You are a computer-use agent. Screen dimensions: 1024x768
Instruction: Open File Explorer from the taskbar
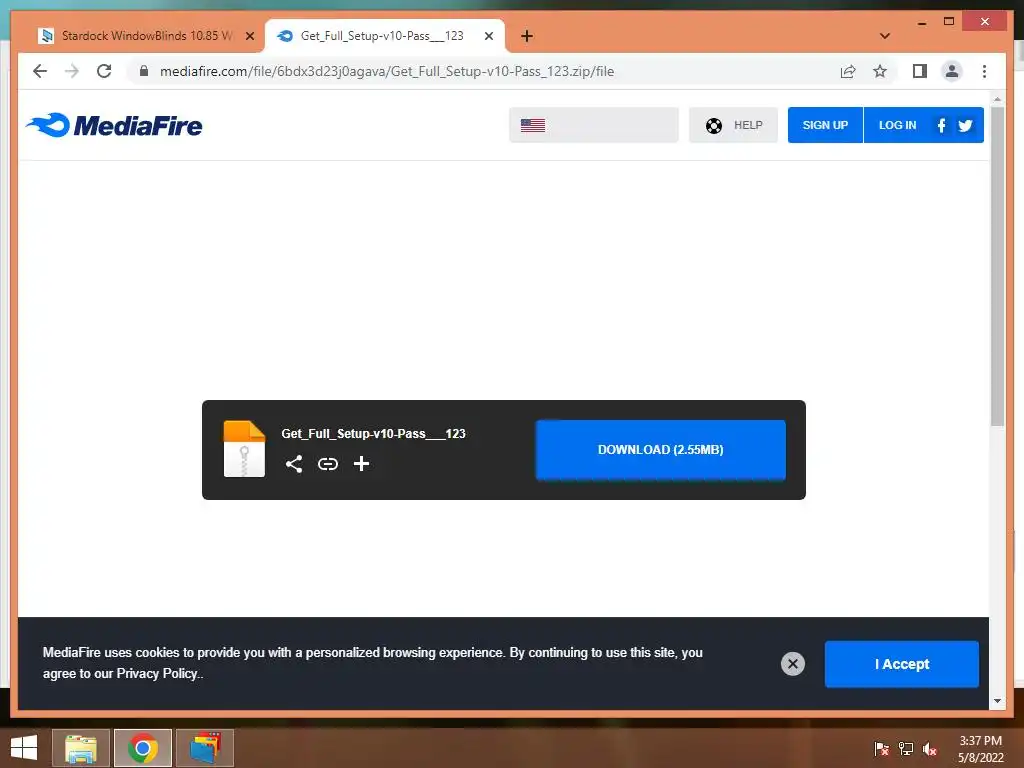[x=81, y=748]
